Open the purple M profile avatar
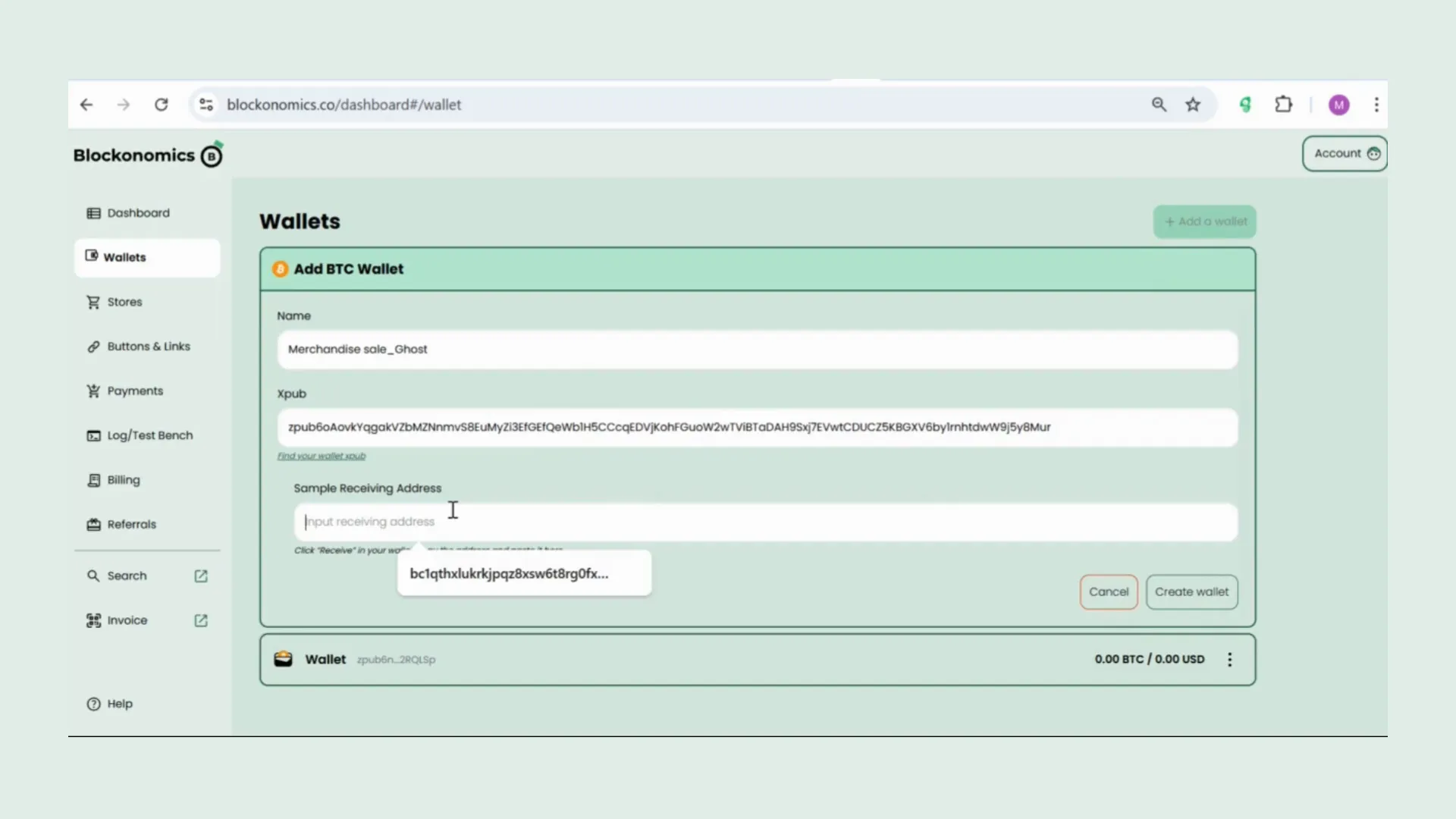The image size is (1456, 819). coord(1339,105)
